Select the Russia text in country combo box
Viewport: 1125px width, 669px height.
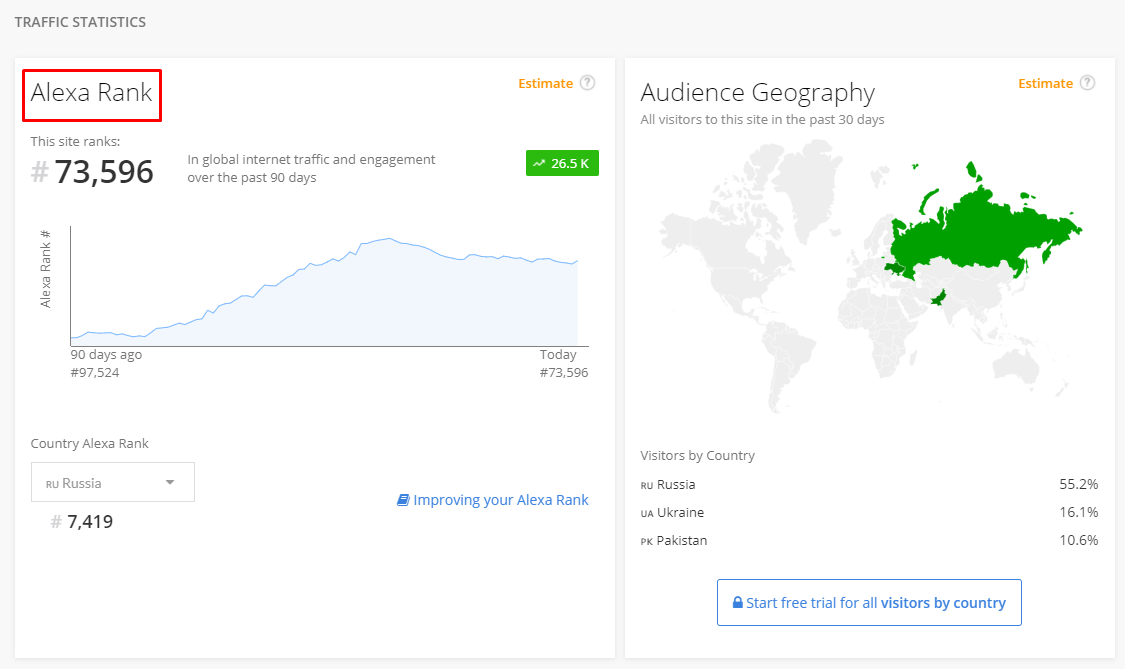pos(81,483)
